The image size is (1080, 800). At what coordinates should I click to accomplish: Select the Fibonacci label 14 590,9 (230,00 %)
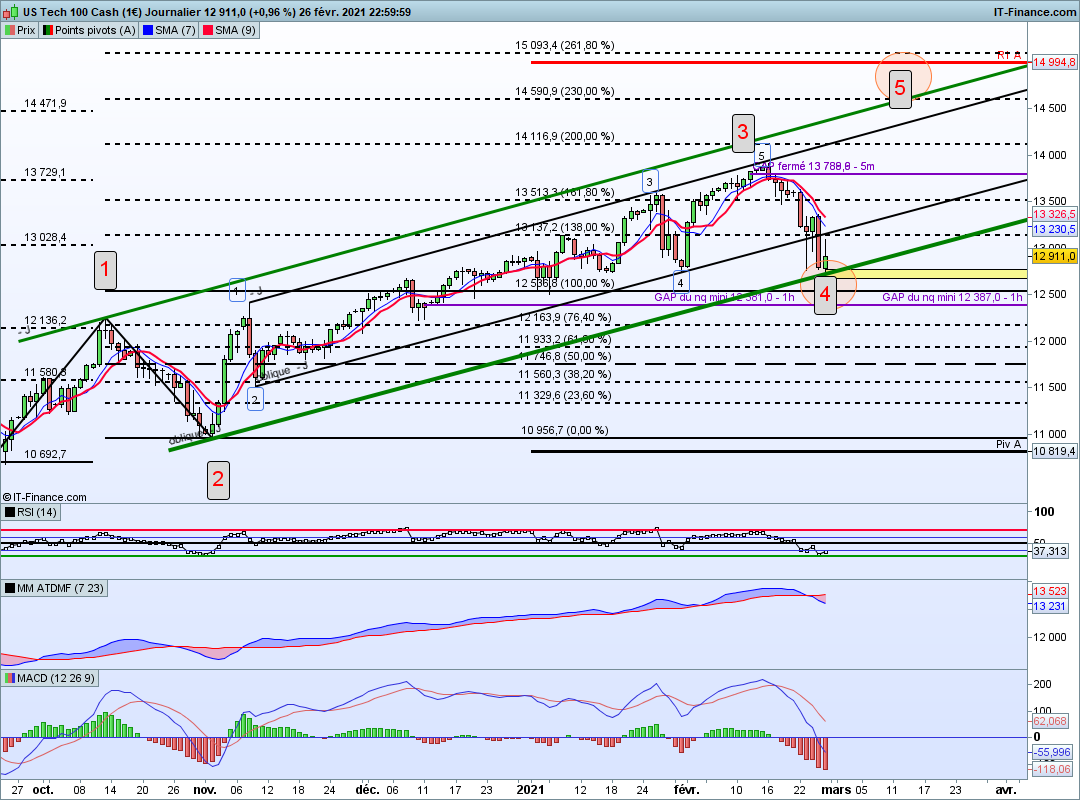point(565,91)
